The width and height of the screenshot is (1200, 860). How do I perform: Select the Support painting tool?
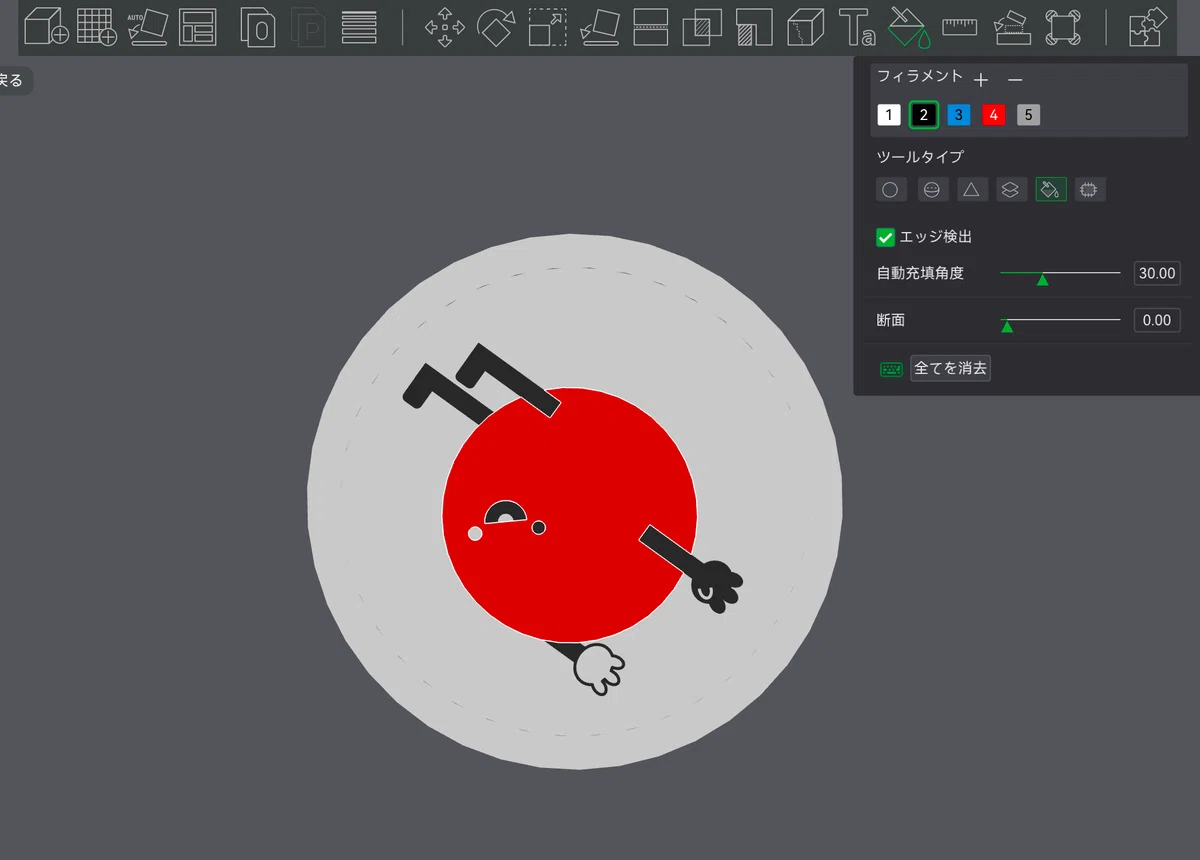pyautogui.click(x=754, y=27)
